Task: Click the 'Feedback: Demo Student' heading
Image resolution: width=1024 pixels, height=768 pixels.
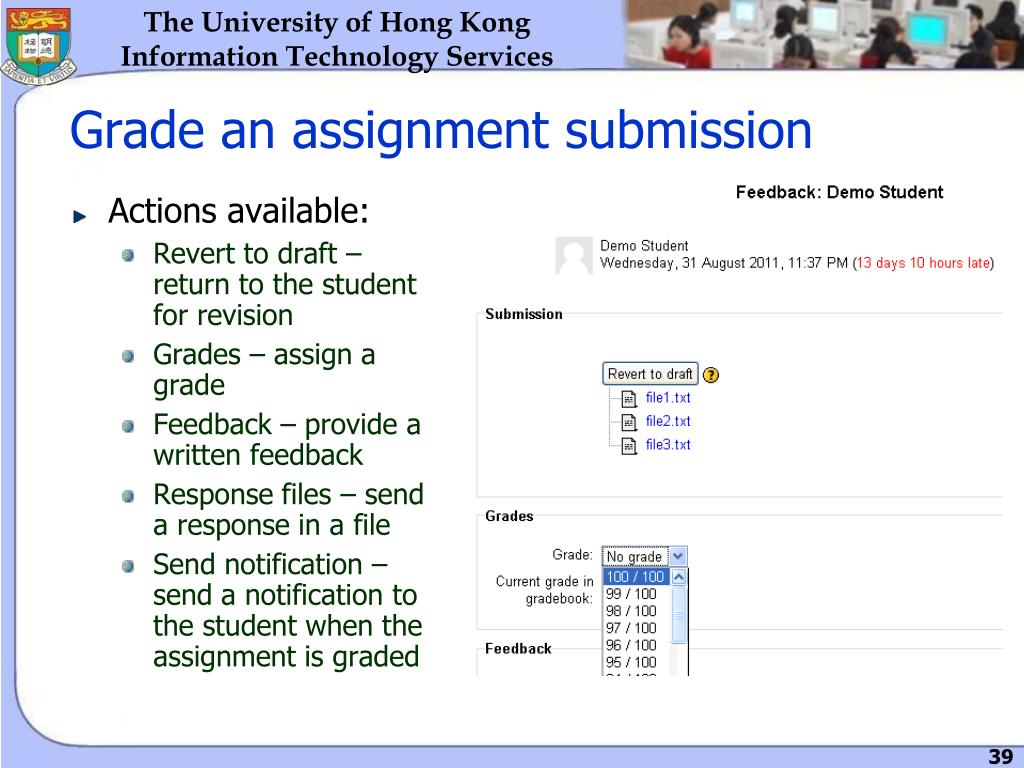Action: 839,192
